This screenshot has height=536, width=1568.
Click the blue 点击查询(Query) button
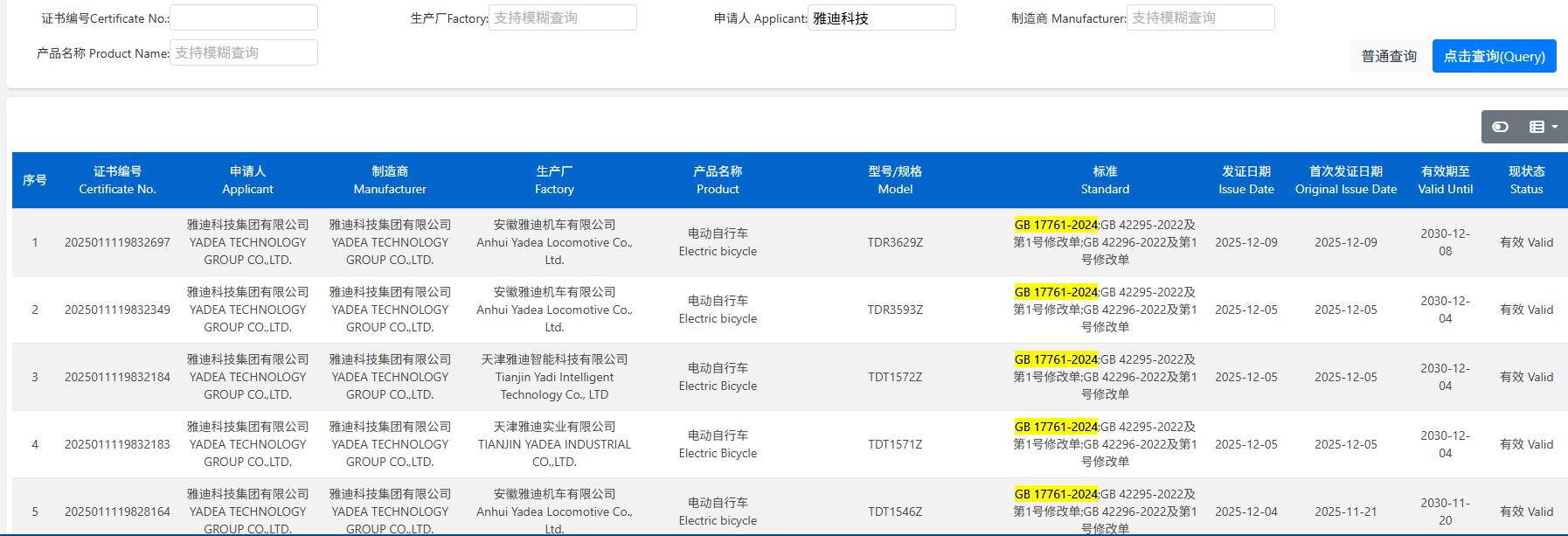click(x=1494, y=56)
